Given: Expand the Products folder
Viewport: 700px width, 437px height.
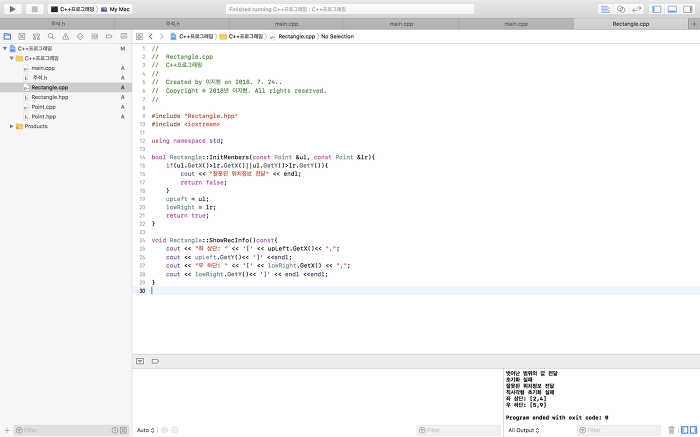Looking at the screenshot, I should [x=12, y=126].
